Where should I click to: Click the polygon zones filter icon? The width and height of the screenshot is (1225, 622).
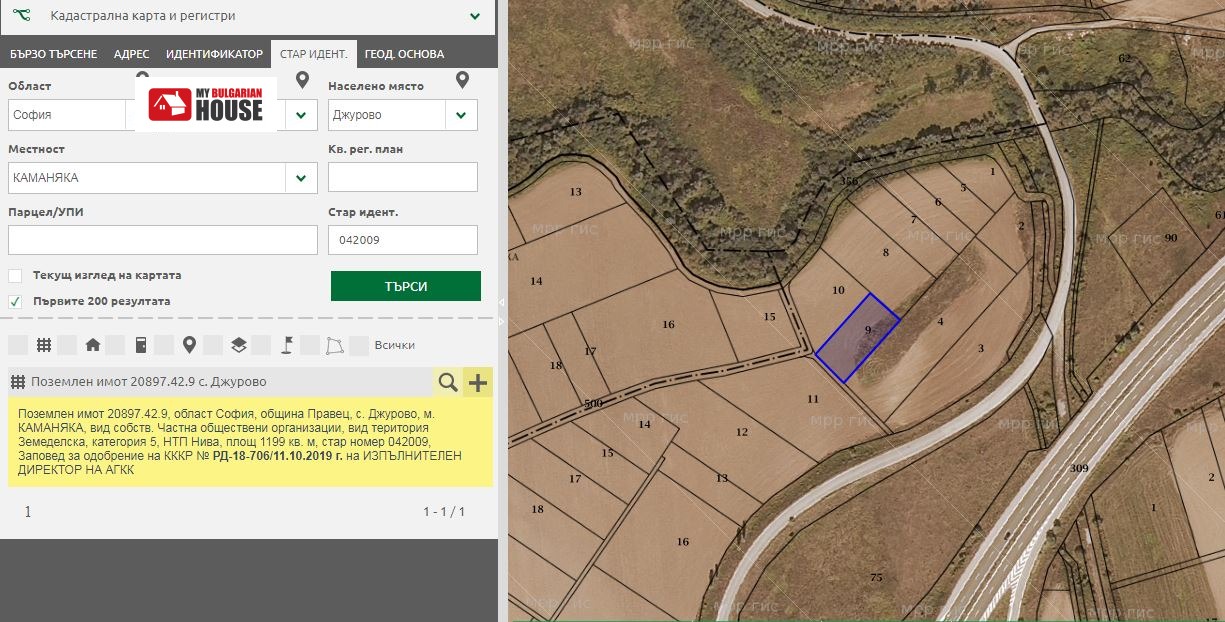pos(335,345)
